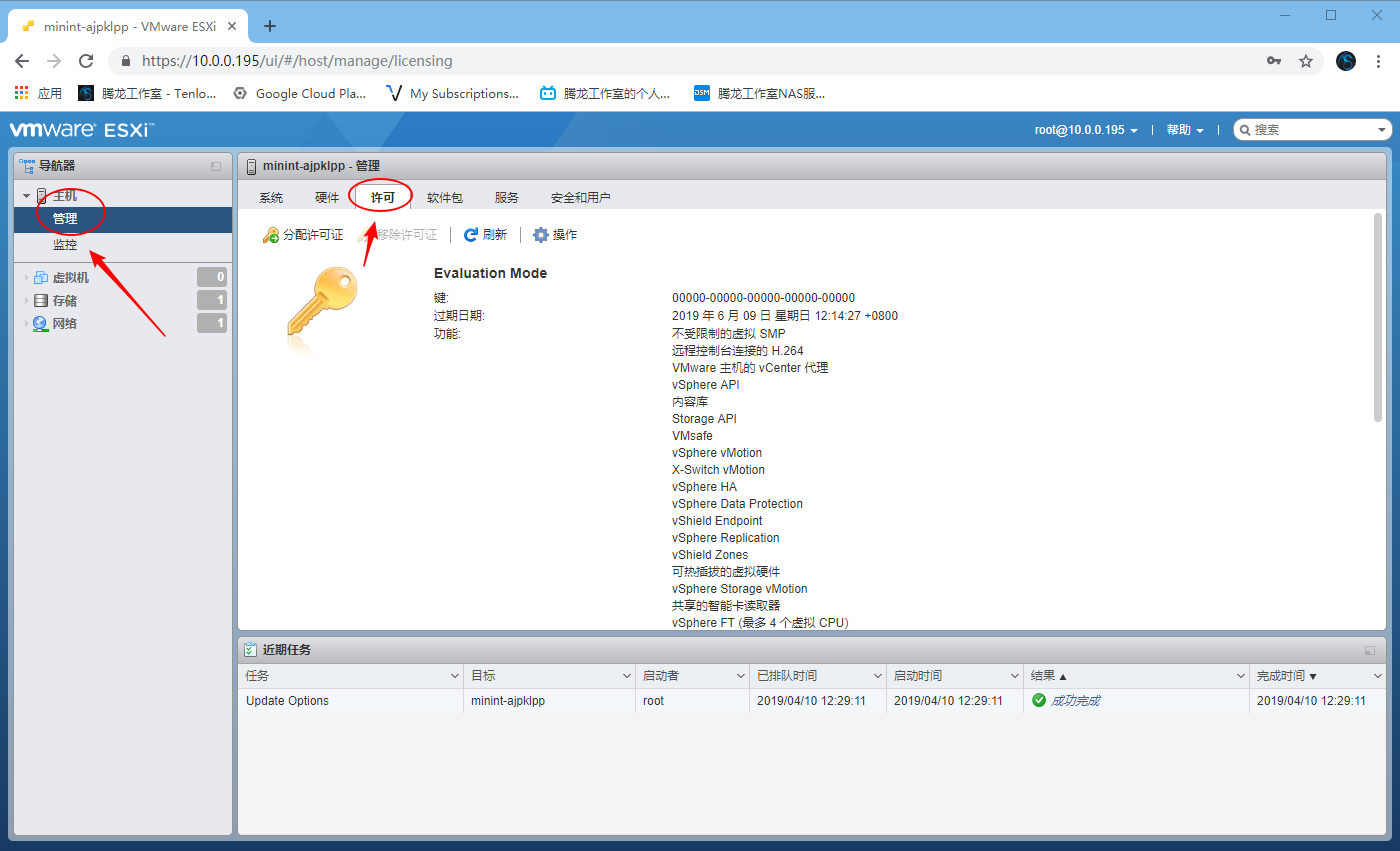Select the Update Options task row
The height and width of the screenshot is (851, 1400).
812,701
